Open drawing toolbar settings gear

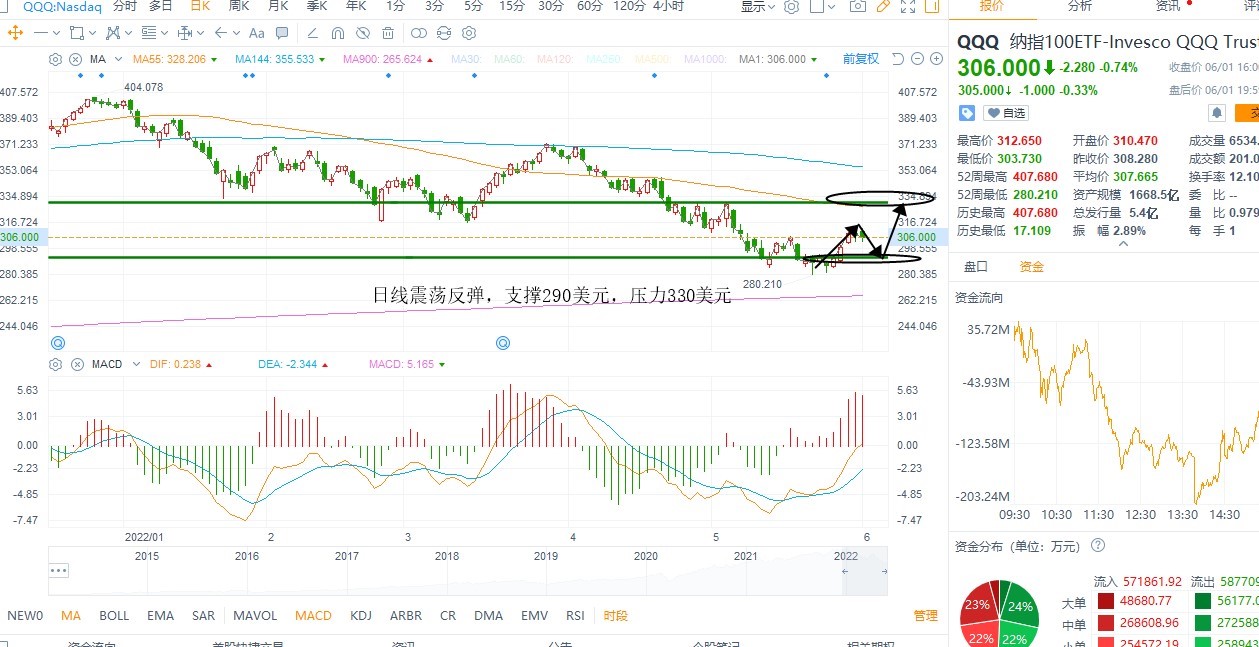(x=469, y=33)
